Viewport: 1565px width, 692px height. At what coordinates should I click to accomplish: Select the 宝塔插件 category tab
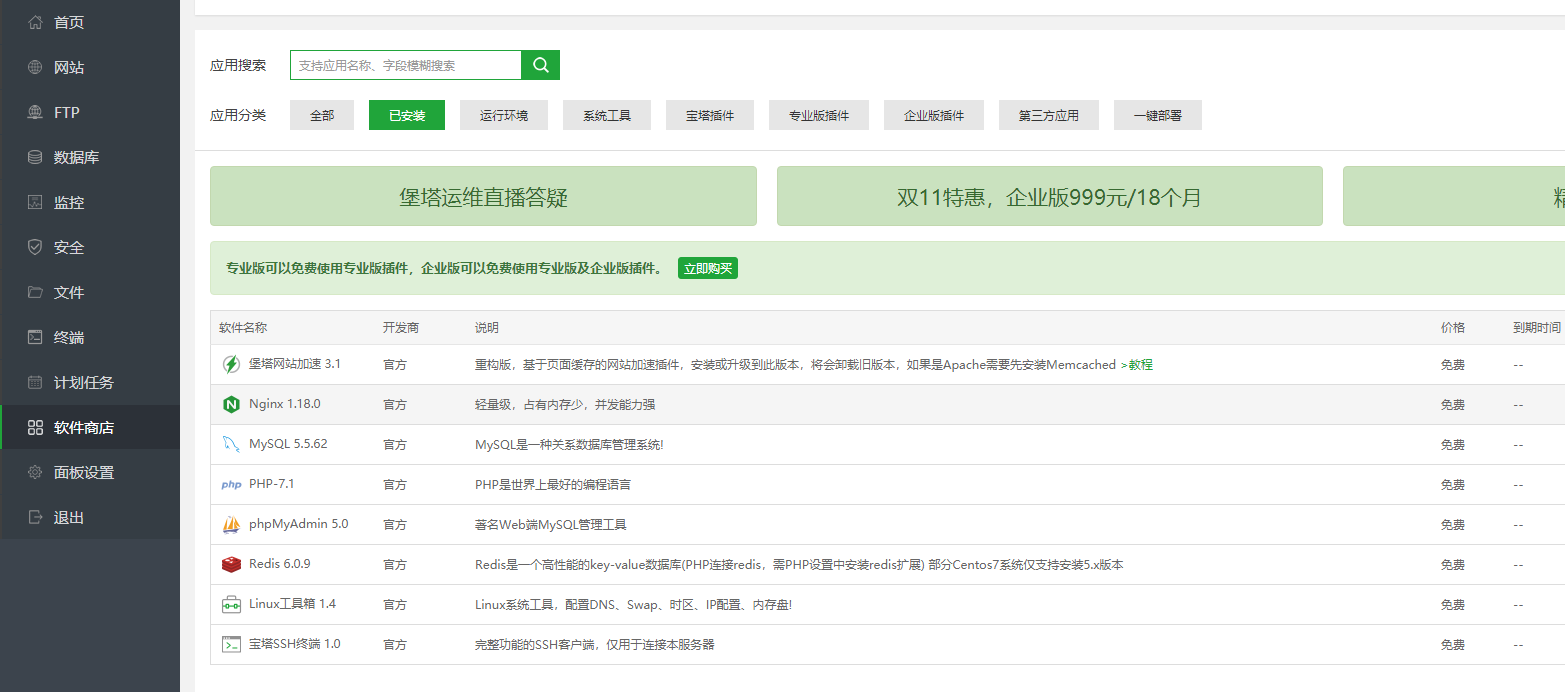(x=710, y=115)
